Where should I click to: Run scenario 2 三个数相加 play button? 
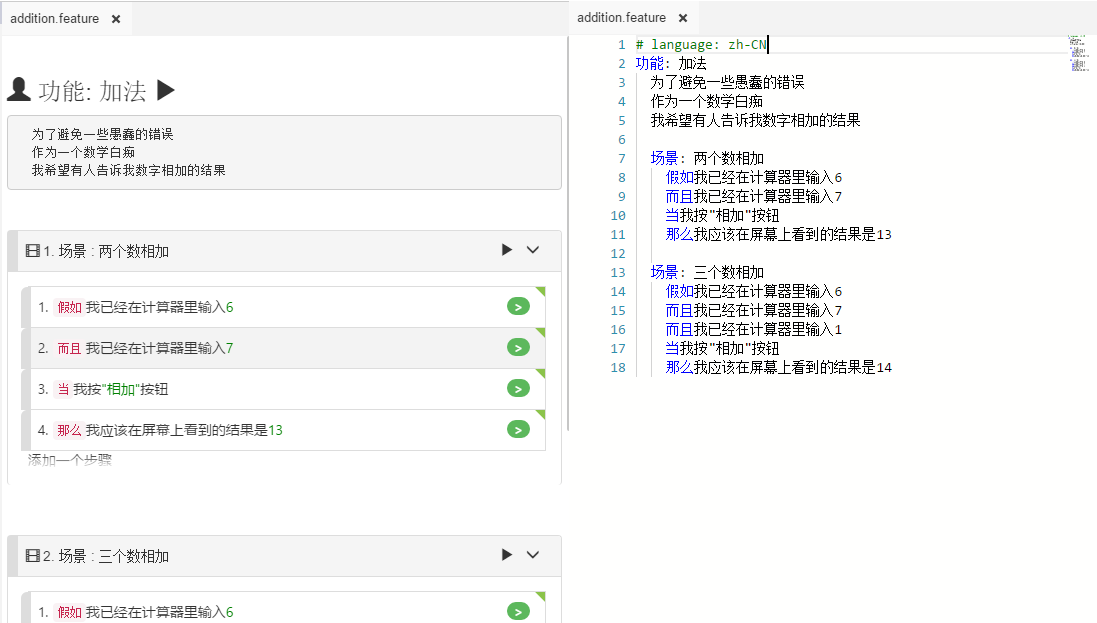[x=507, y=555]
